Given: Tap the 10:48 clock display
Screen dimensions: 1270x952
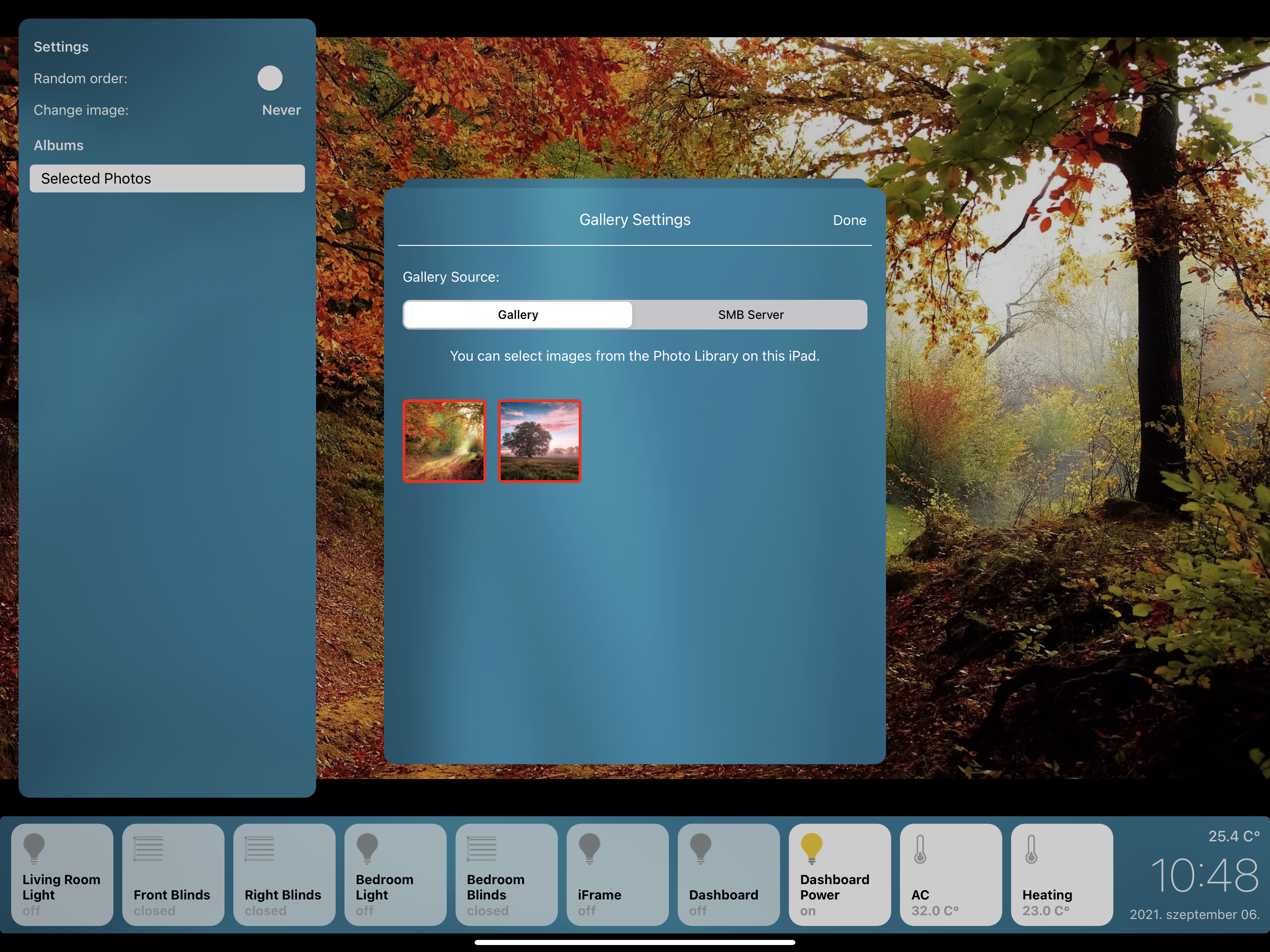Looking at the screenshot, I should tap(1204, 875).
